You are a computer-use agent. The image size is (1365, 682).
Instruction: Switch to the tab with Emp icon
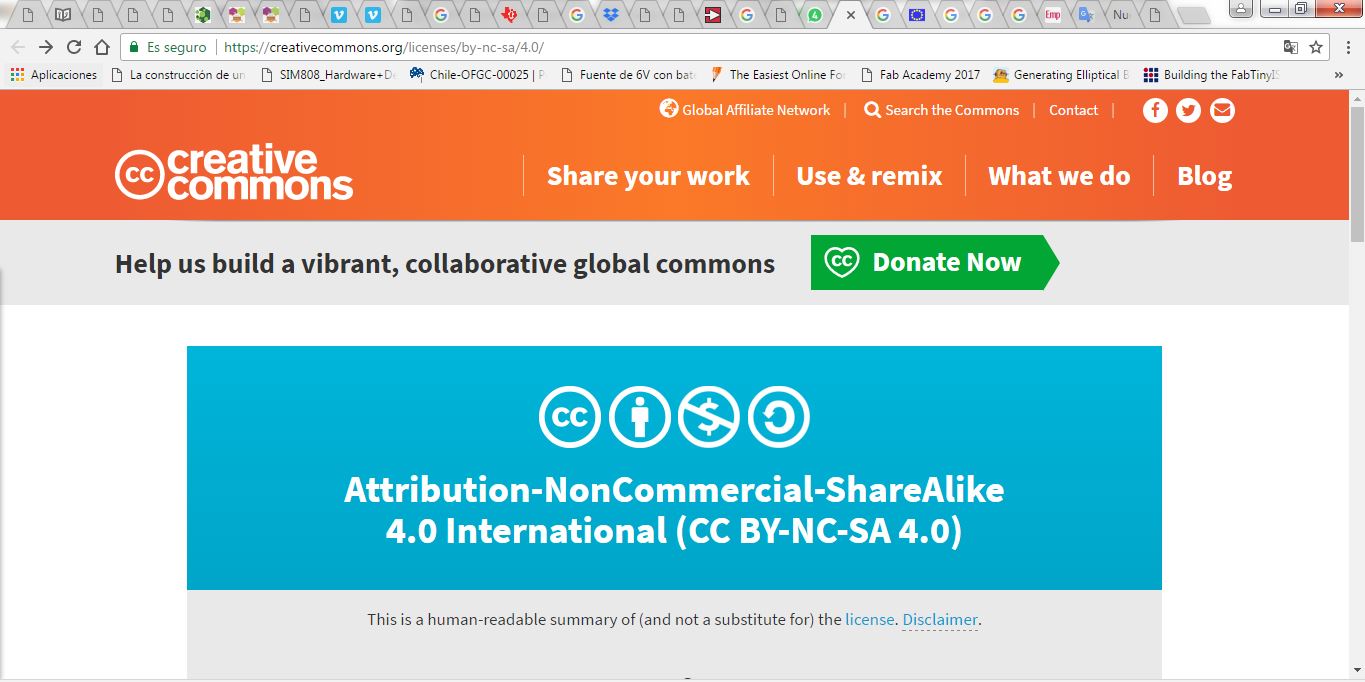(x=1052, y=15)
